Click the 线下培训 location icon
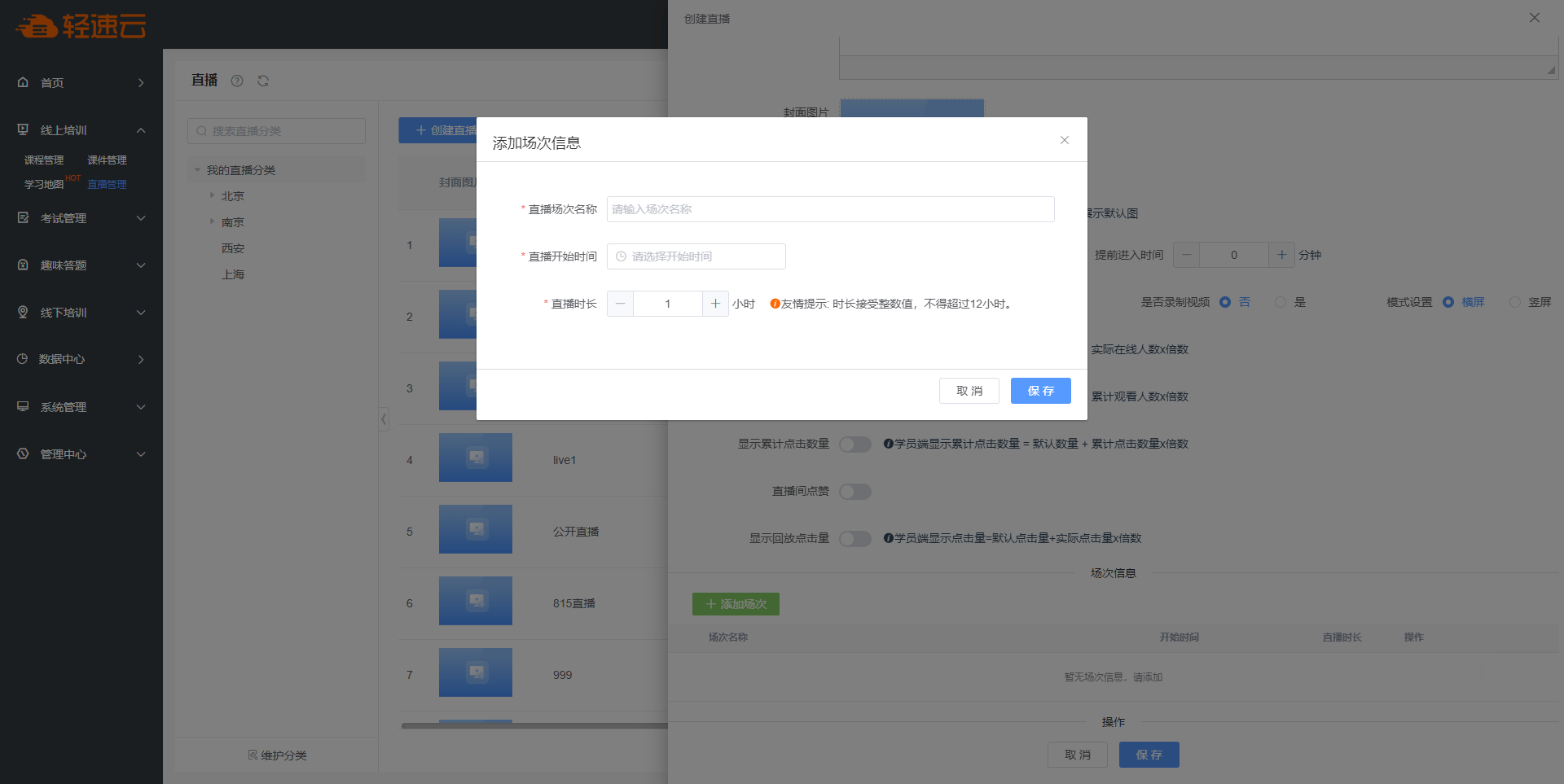 coord(23,313)
